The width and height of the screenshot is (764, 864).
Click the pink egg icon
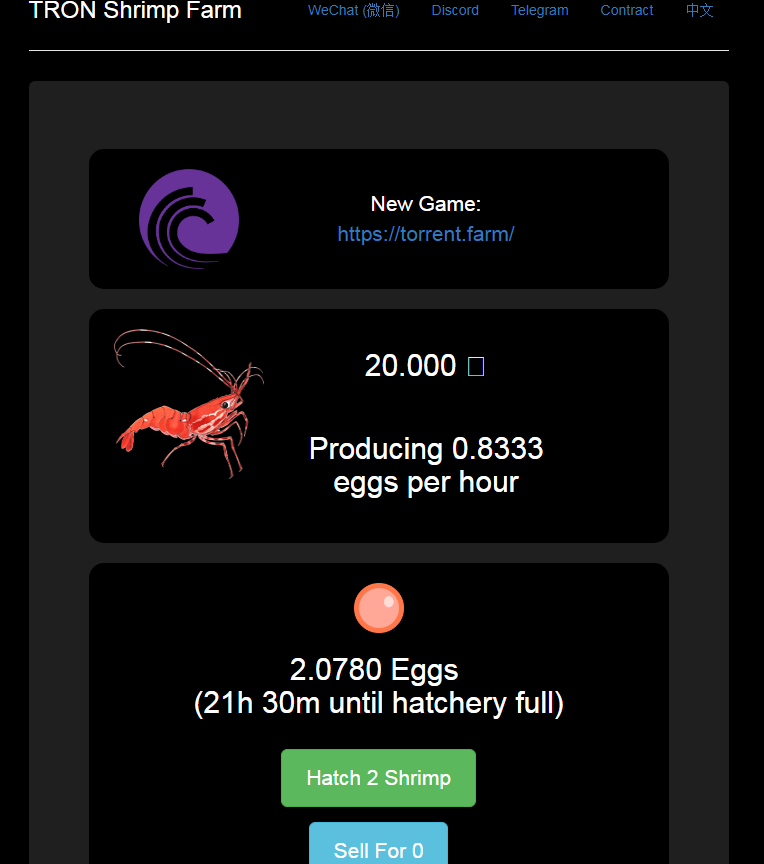pyautogui.click(x=378, y=607)
